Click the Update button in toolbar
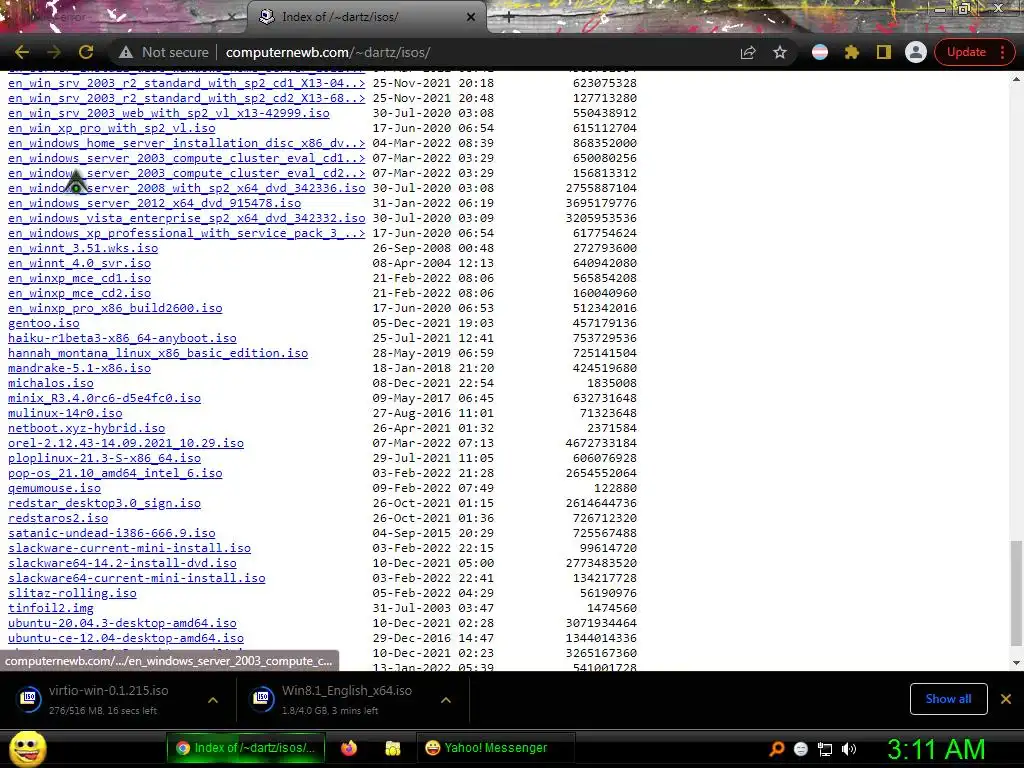 (966, 52)
